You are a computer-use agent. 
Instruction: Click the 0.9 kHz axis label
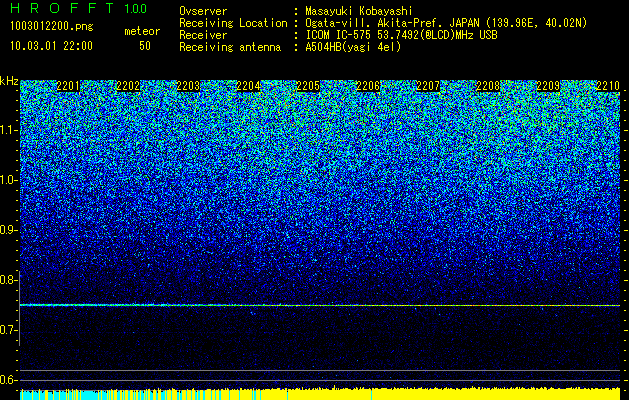click(x=8, y=230)
